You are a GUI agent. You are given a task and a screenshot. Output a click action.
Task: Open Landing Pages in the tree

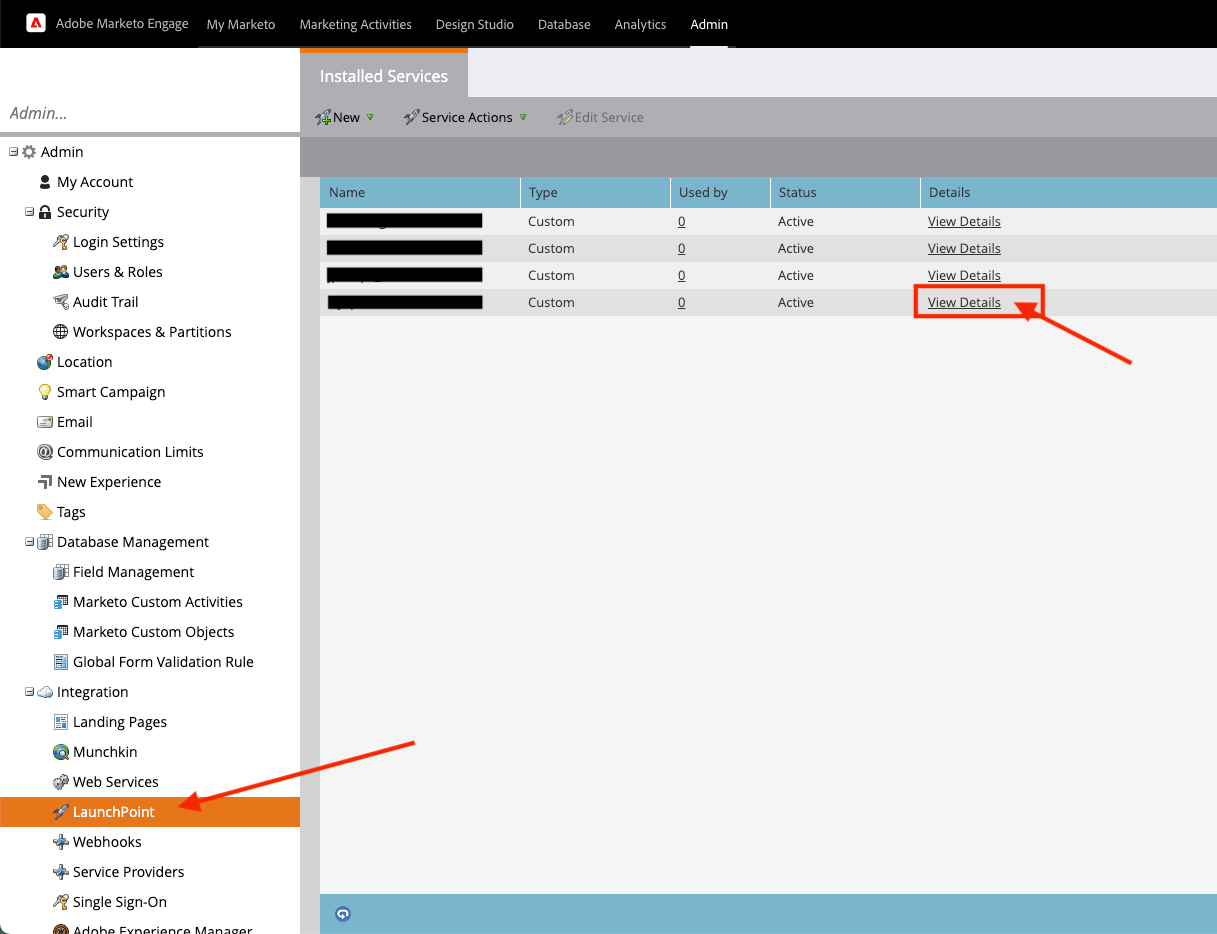click(x=120, y=722)
